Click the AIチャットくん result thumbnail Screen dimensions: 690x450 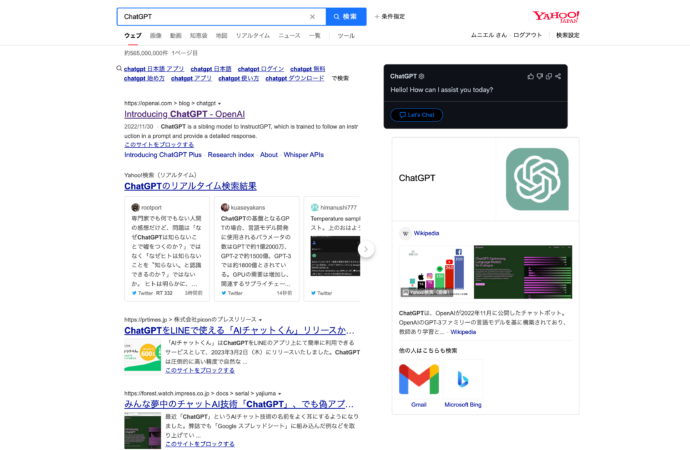pos(143,355)
